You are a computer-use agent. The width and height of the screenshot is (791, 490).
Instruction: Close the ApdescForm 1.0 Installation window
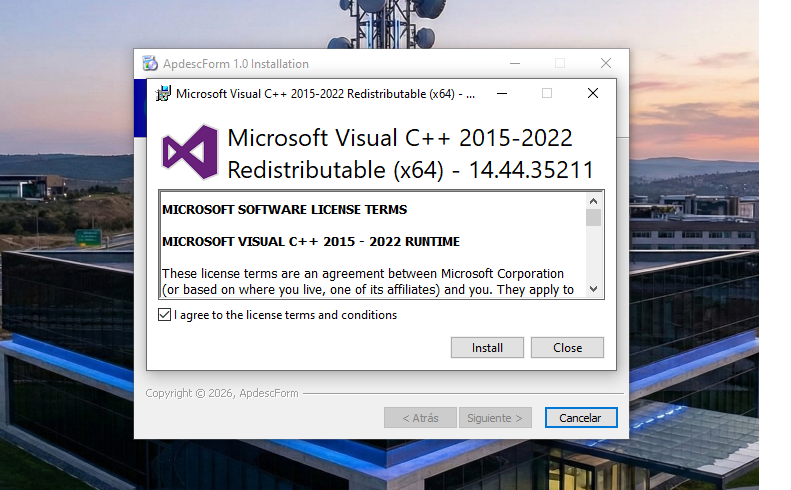[x=606, y=64]
